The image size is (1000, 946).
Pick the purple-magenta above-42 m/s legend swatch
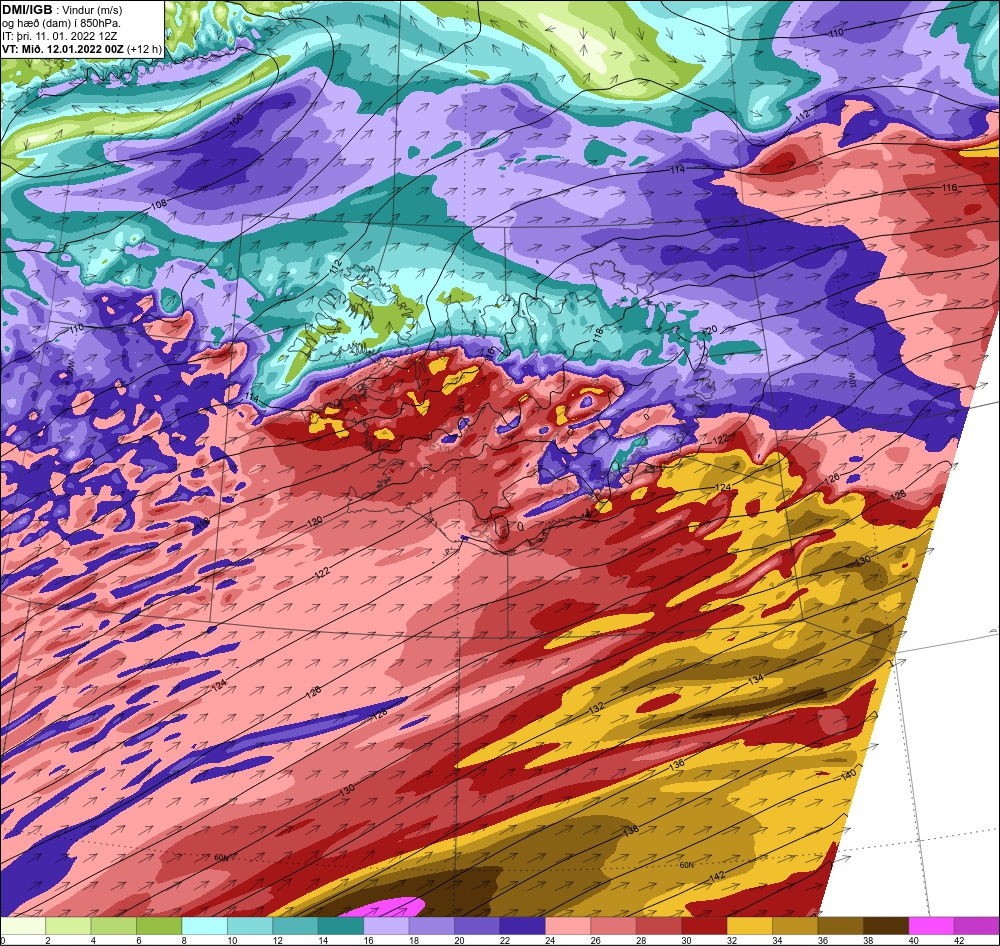(976, 926)
